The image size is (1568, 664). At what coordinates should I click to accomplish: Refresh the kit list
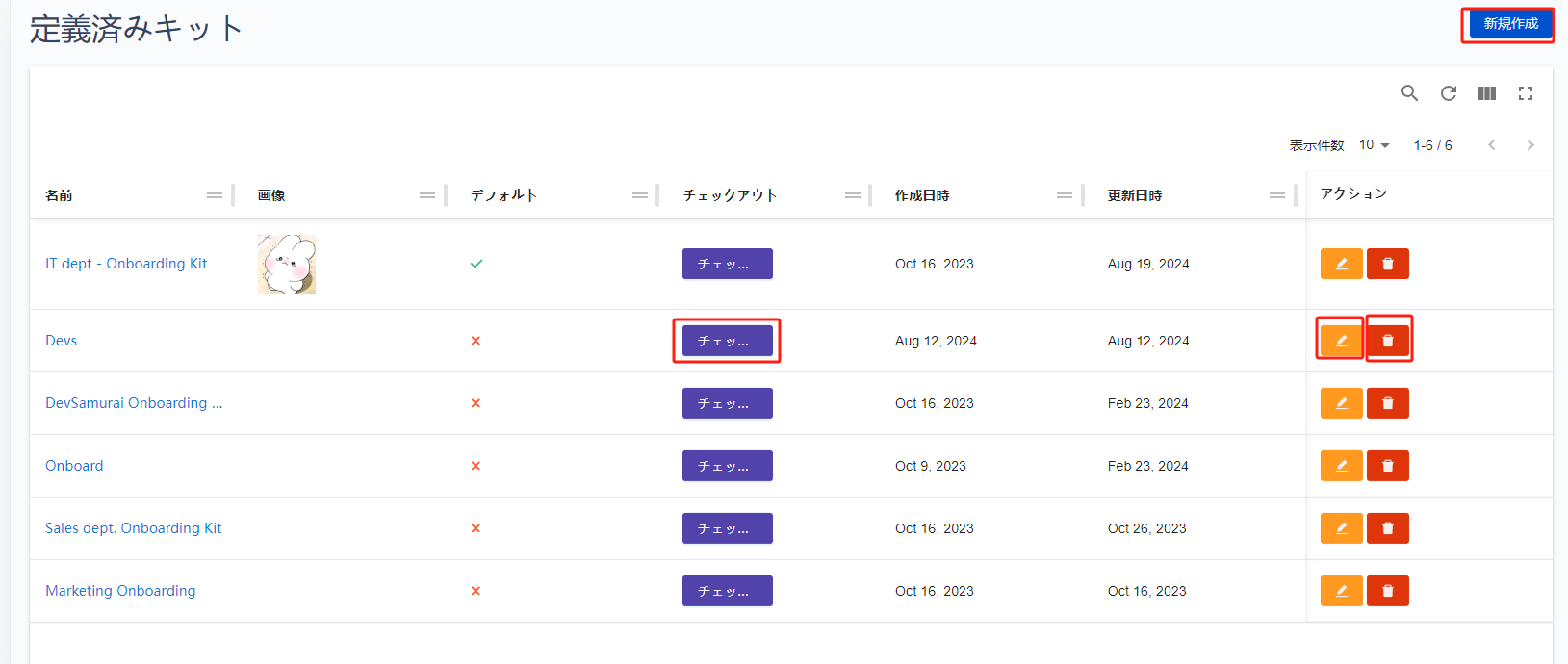[x=1448, y=93]
